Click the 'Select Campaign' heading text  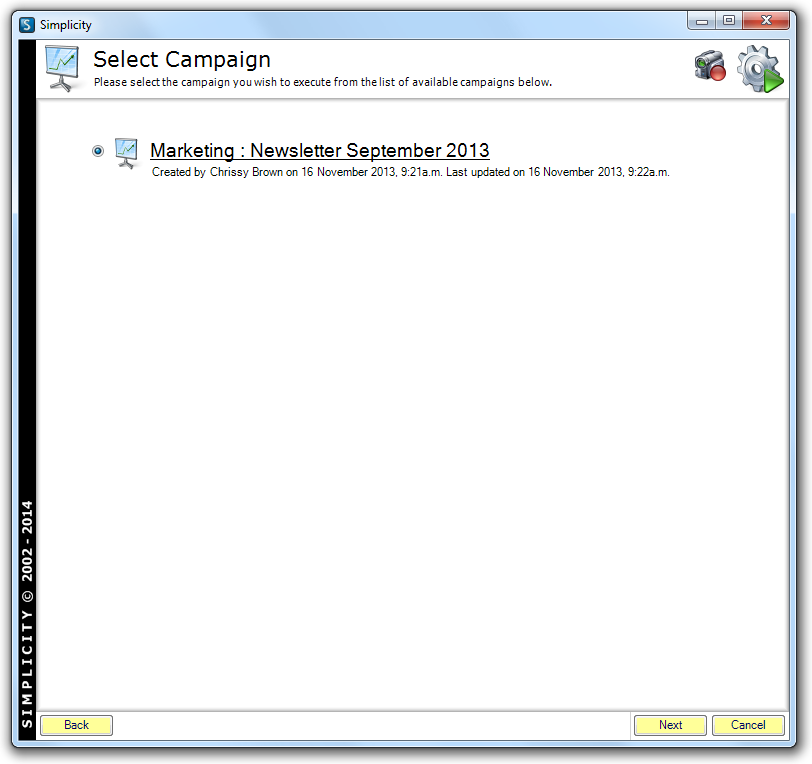[x=182, y=60]
